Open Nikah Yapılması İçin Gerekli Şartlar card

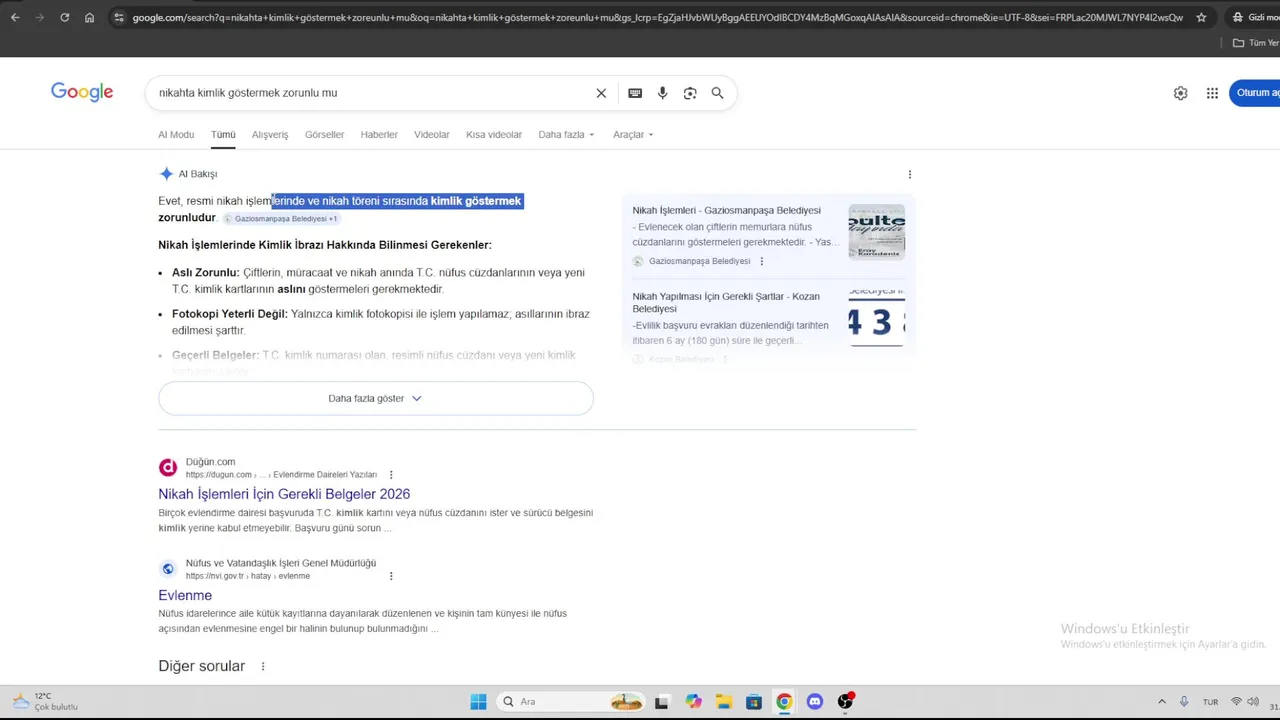(726, 302)
